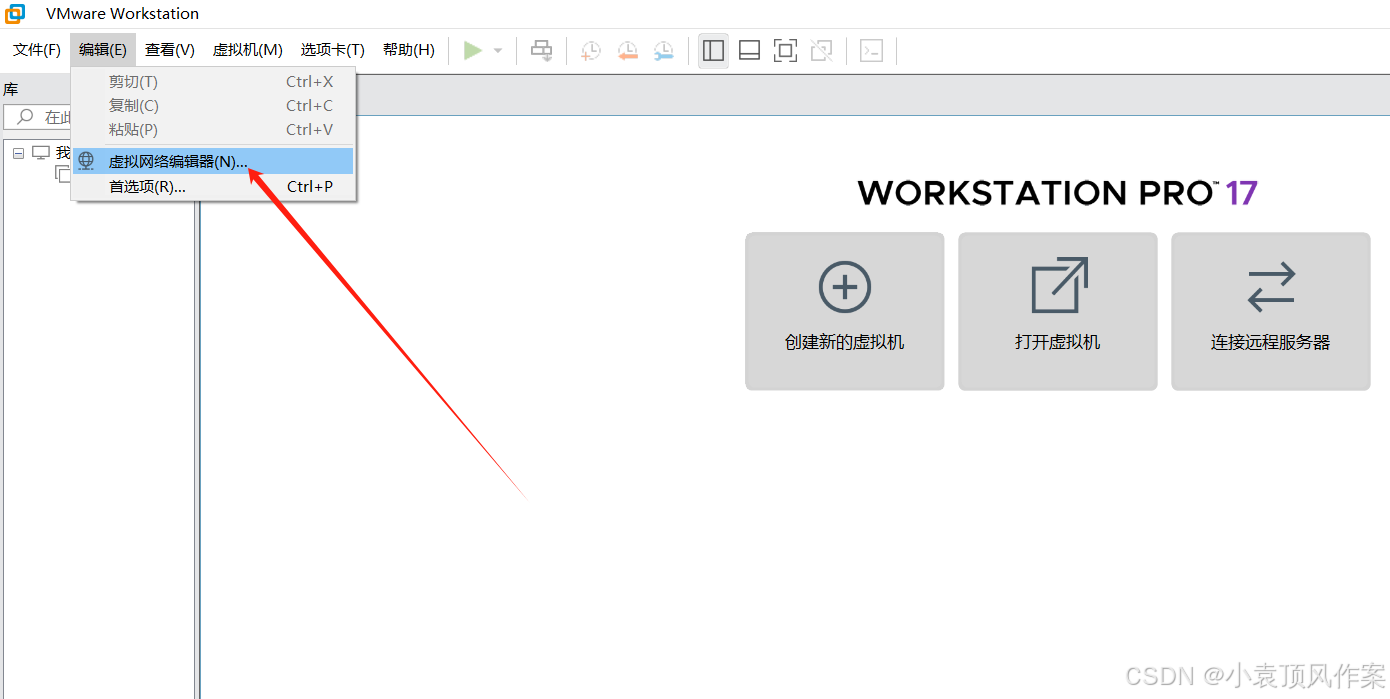
Task: Open the 文件(F) menu
Action: tap(37, 50)
